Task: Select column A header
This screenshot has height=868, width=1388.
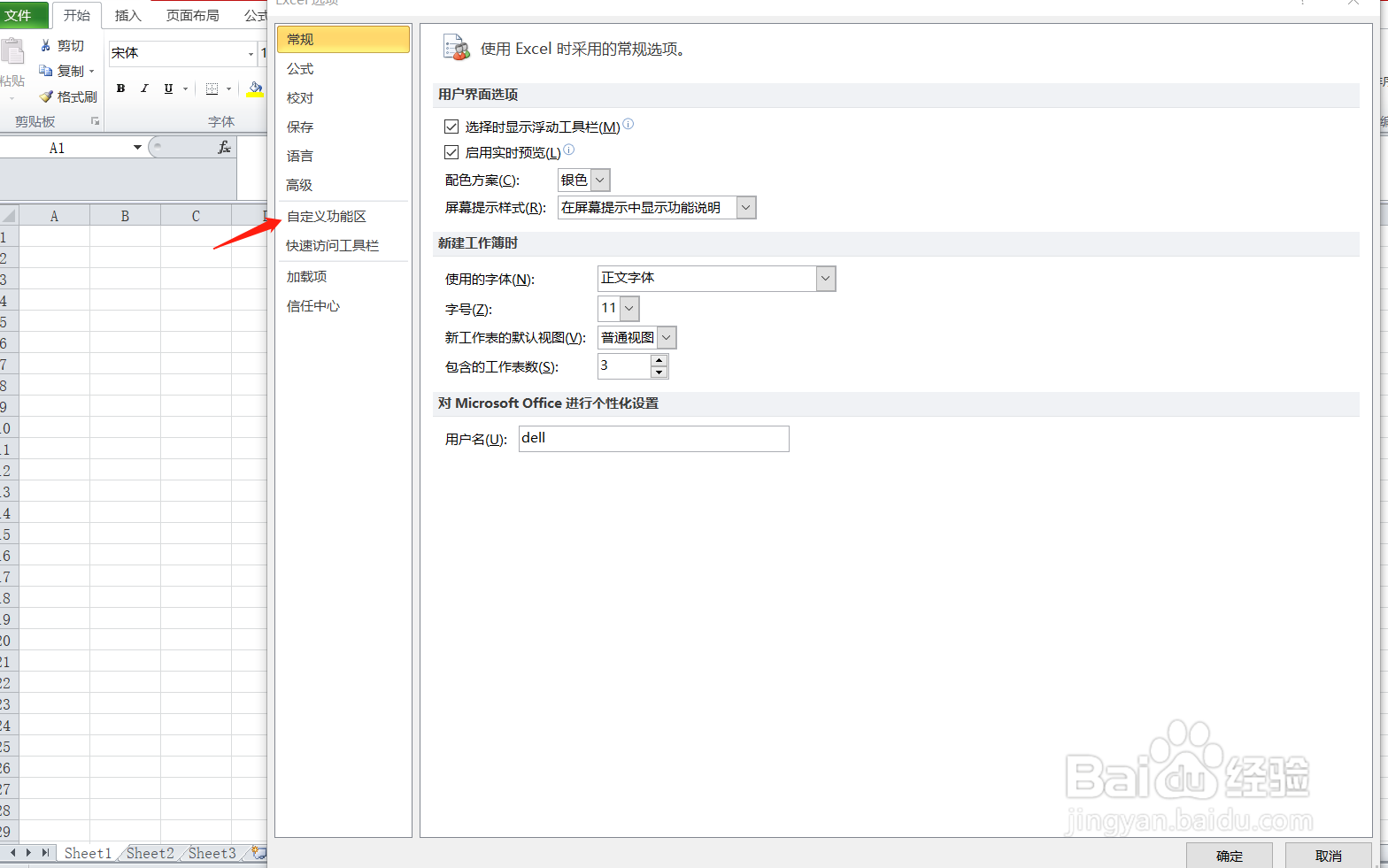Action: pyautogui.click(x=54, y=215)
